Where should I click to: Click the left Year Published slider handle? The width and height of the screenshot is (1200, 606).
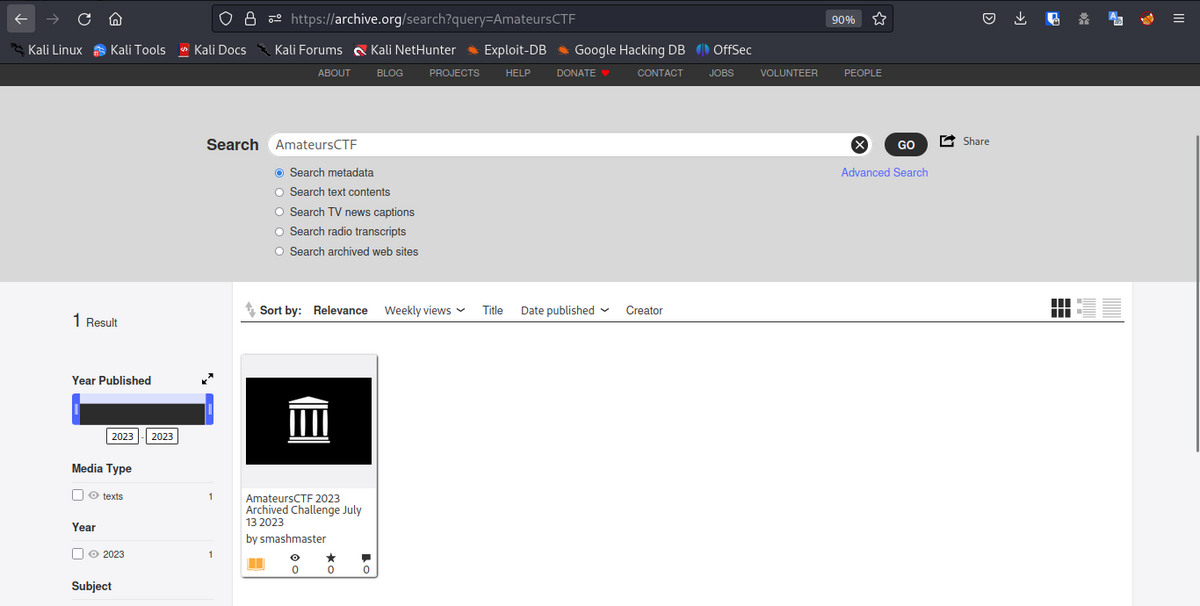(76, 409)
